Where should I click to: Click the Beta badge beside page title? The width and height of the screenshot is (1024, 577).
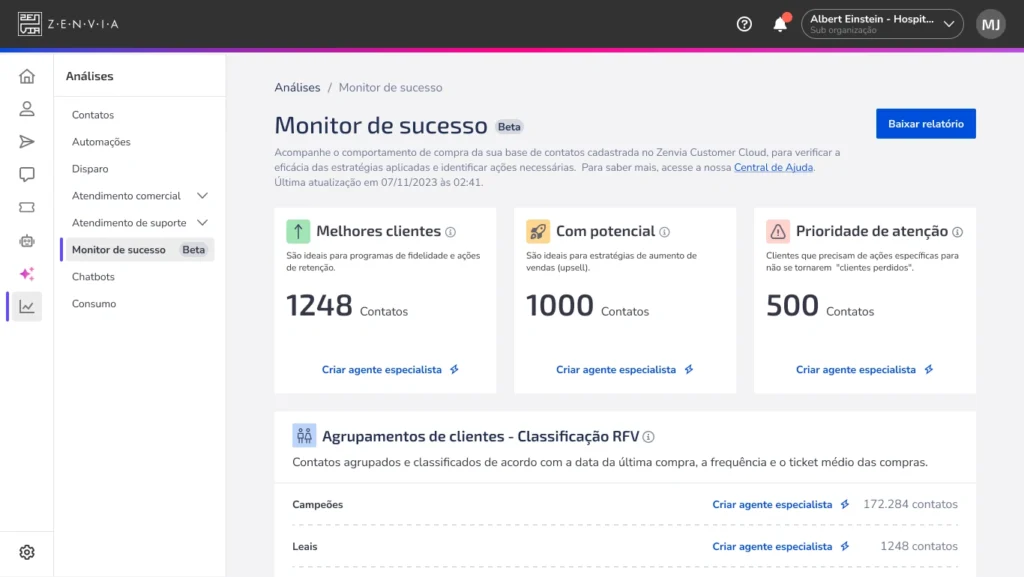click(509, 127)
